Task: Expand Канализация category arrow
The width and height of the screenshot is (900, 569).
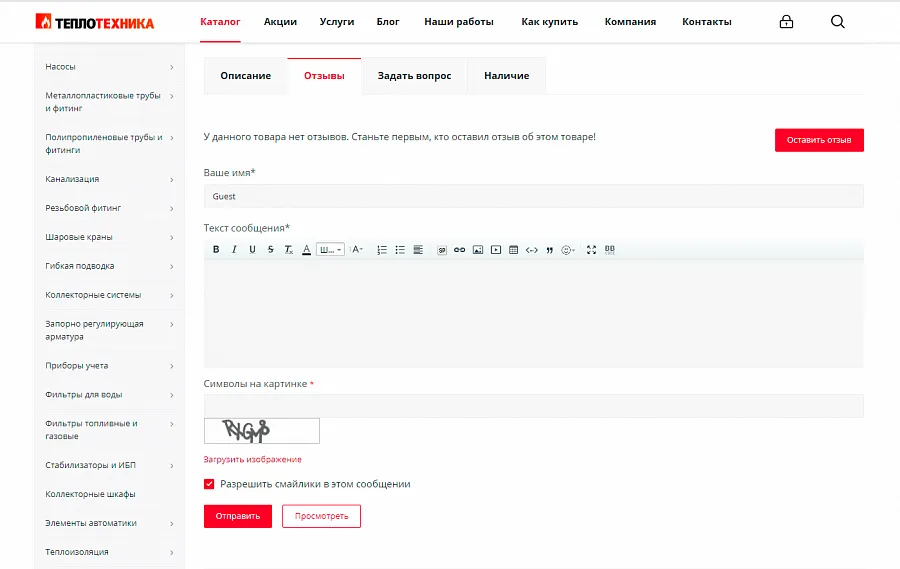Action: [x=172, y=180]
